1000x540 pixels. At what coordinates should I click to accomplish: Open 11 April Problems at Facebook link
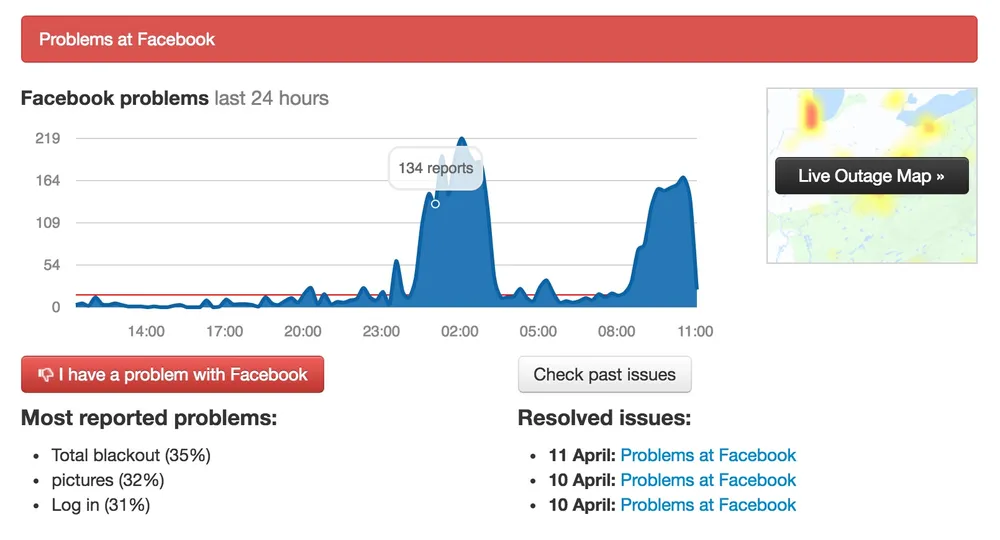[708, 455]
